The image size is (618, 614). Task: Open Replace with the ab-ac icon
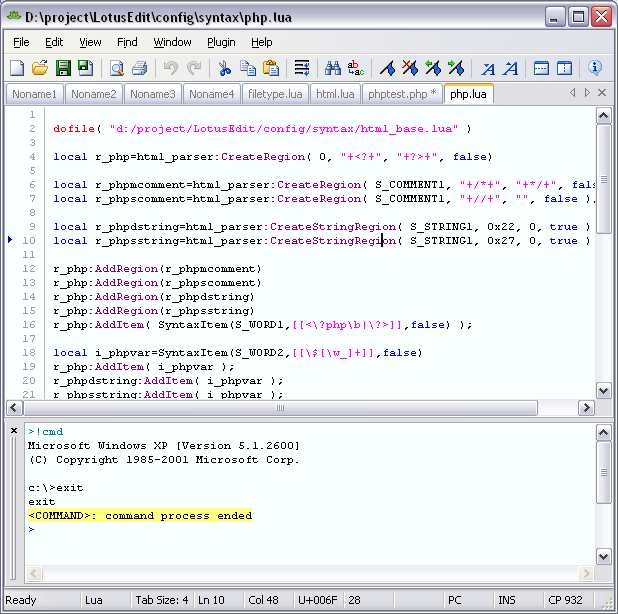tap(356, 68)
